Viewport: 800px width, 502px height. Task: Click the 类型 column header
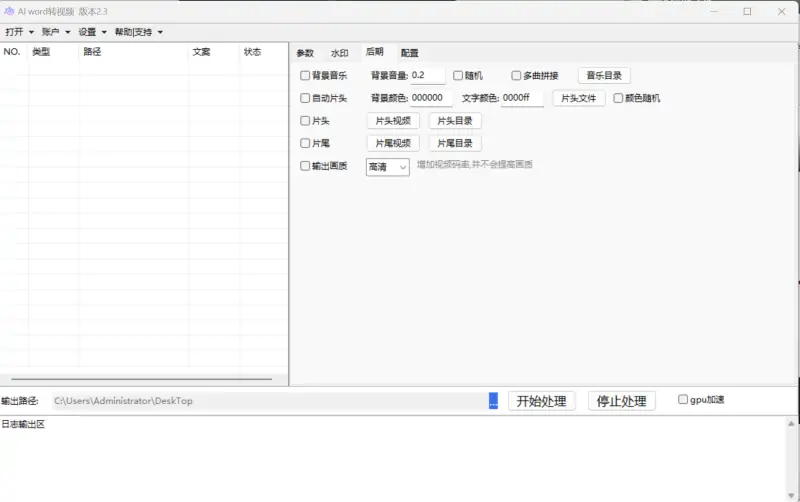click(x=54, y=52)
